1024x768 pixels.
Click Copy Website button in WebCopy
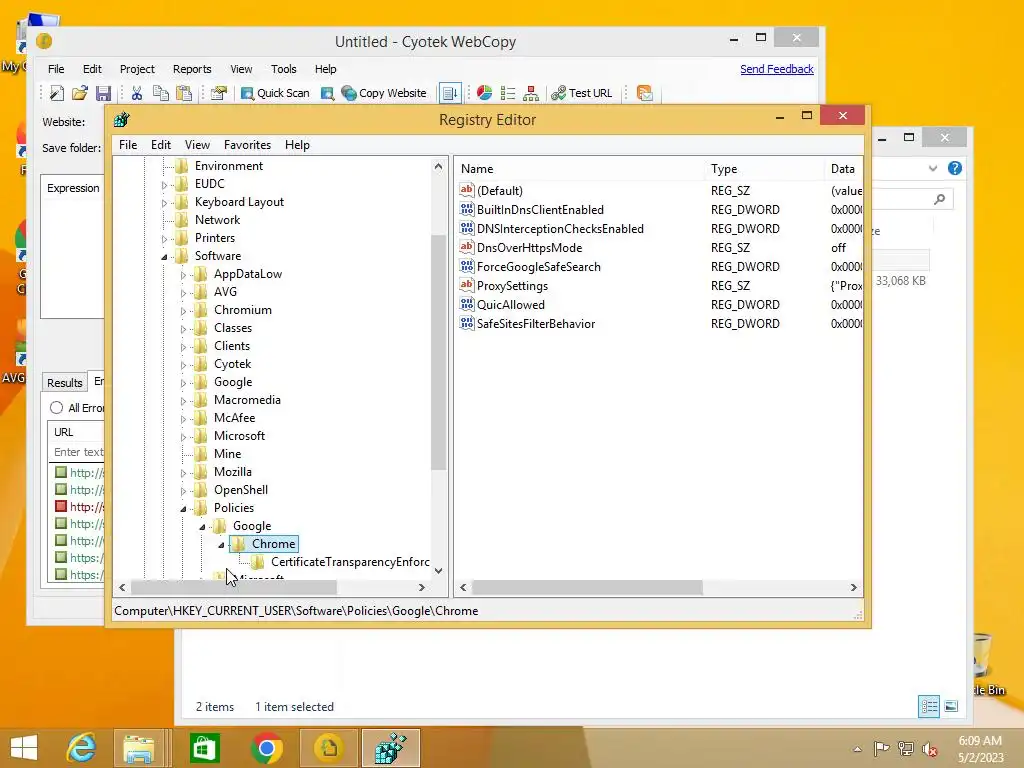tap(384, 93)
